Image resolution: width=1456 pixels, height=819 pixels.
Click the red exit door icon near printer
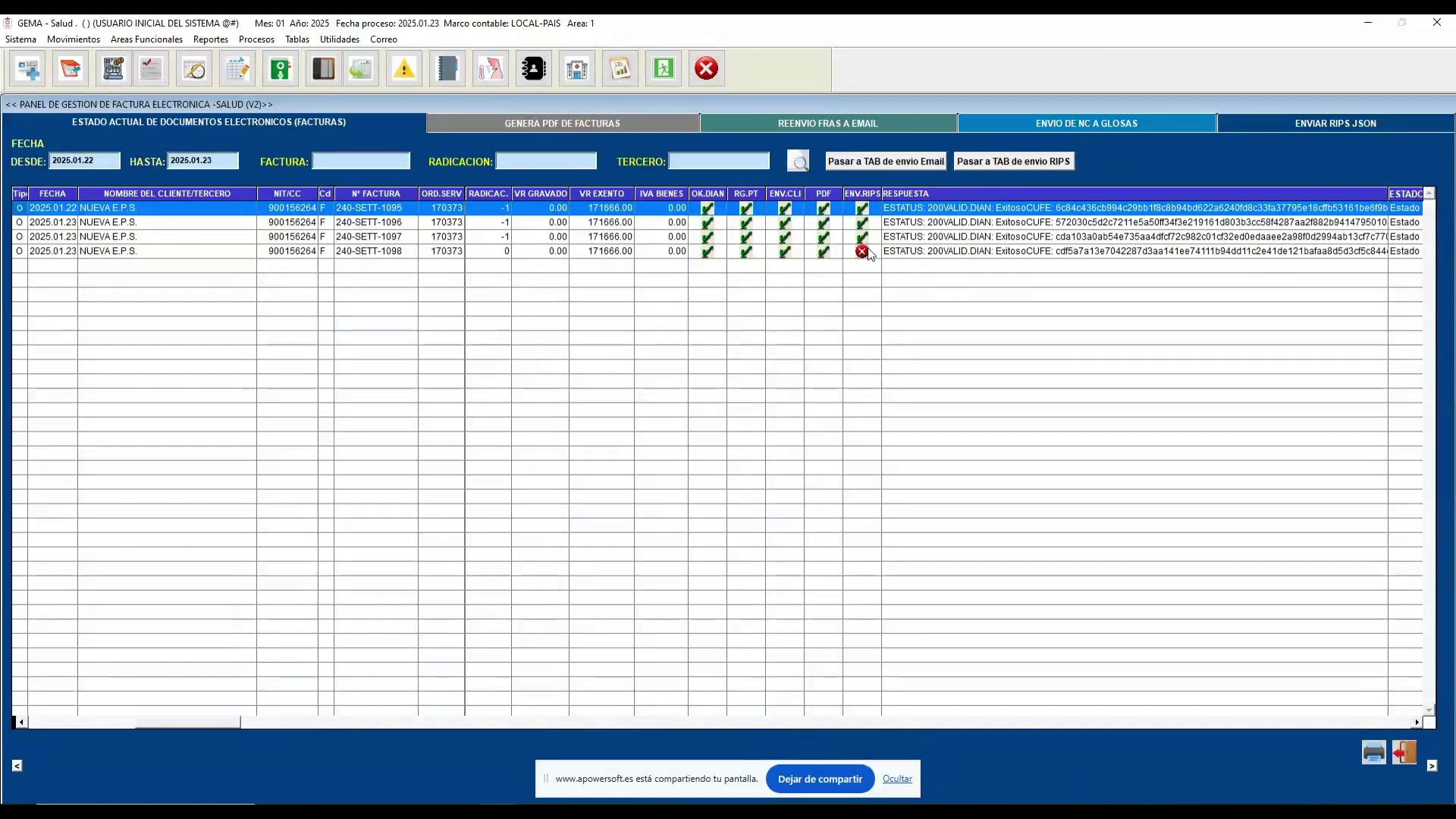tap(1404, 752)
